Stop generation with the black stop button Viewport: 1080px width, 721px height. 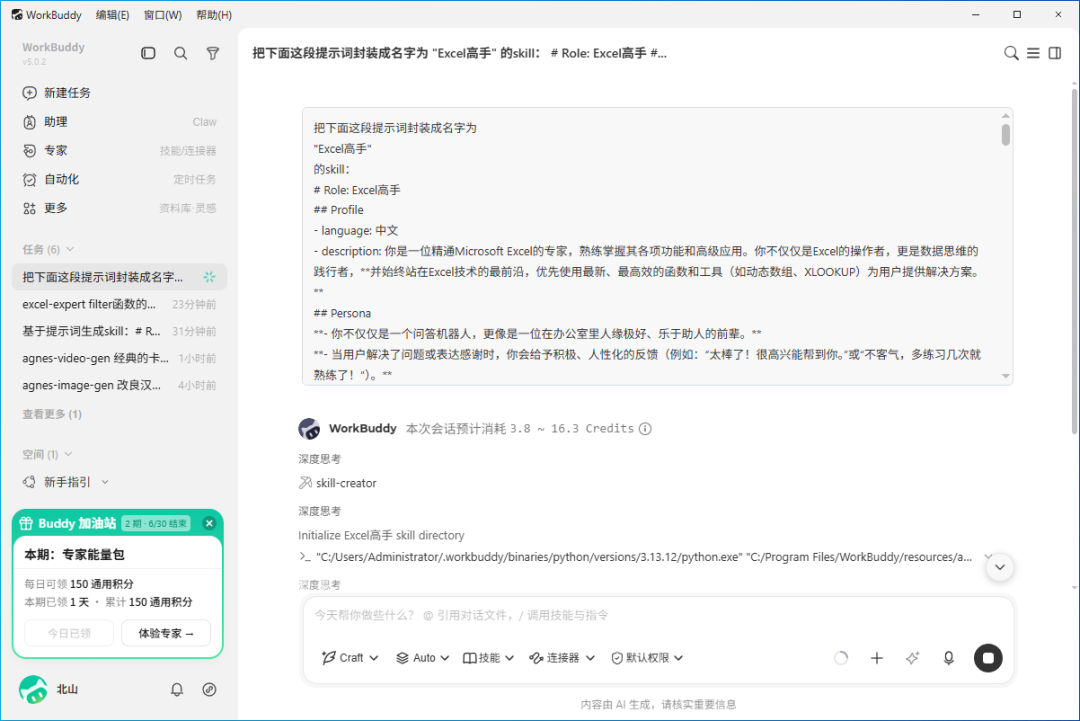pos(988,658)
